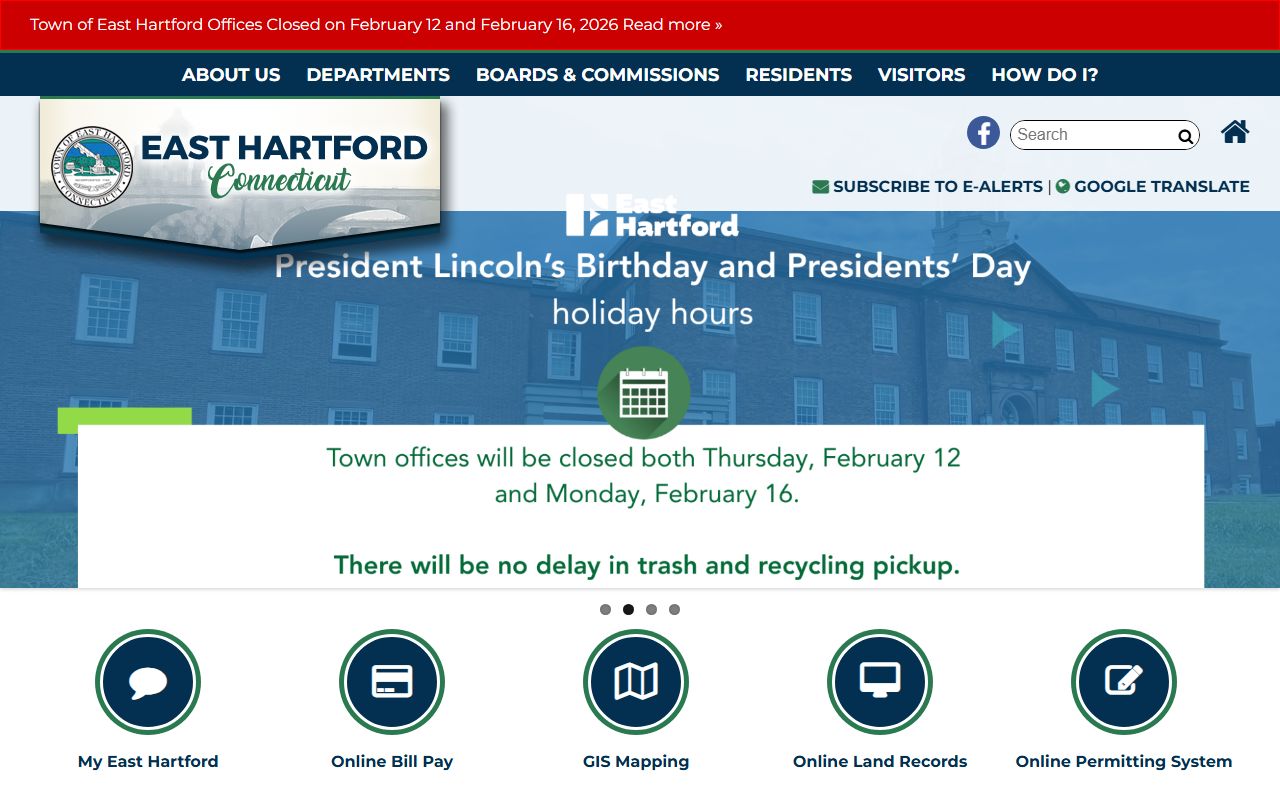Open the Residents menu
The image size is (1280, 800).
click(798, 75)
